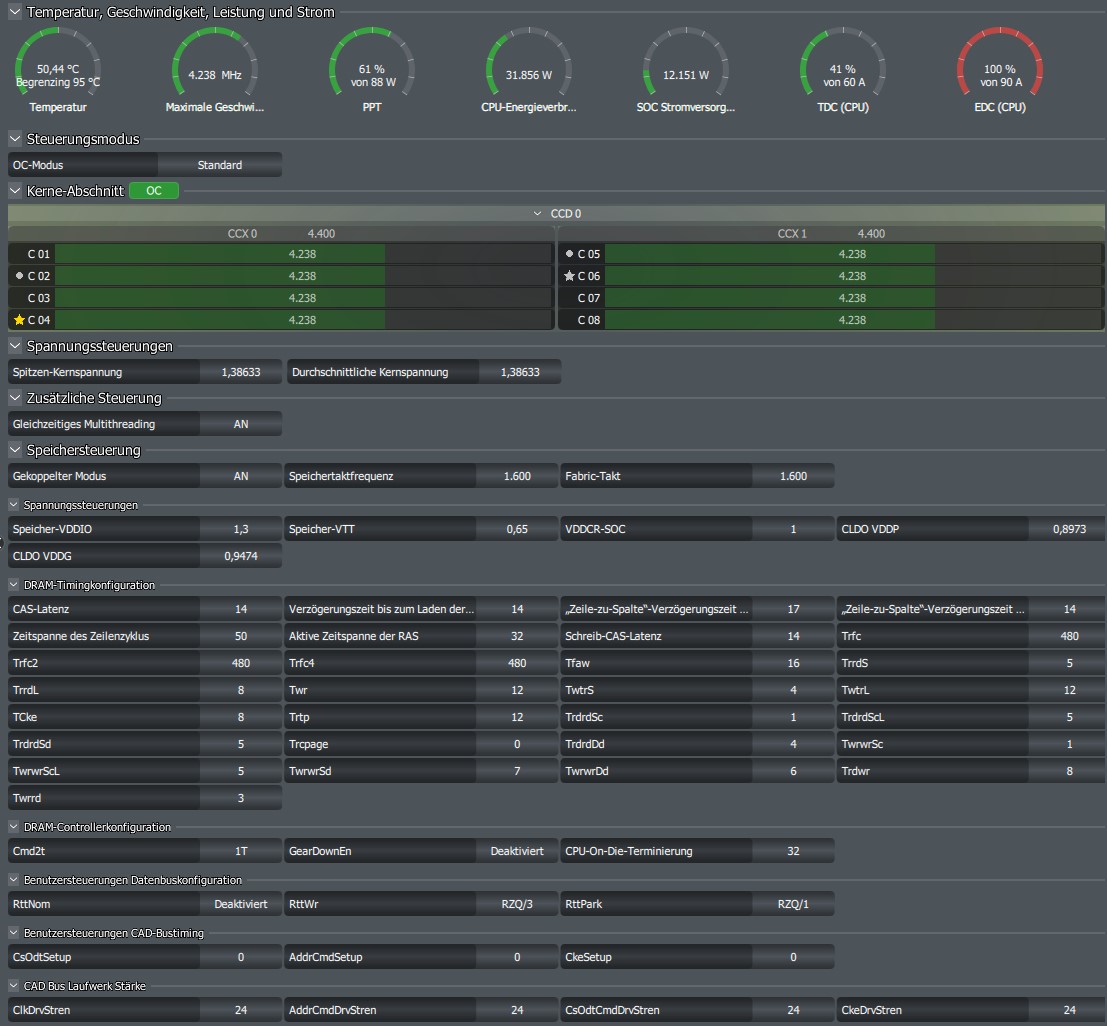
Task: Collapse Temperatur, Geschwindigkeit, Leistung und Strom section
Action: pyautogui.click(x=15, y=12)
